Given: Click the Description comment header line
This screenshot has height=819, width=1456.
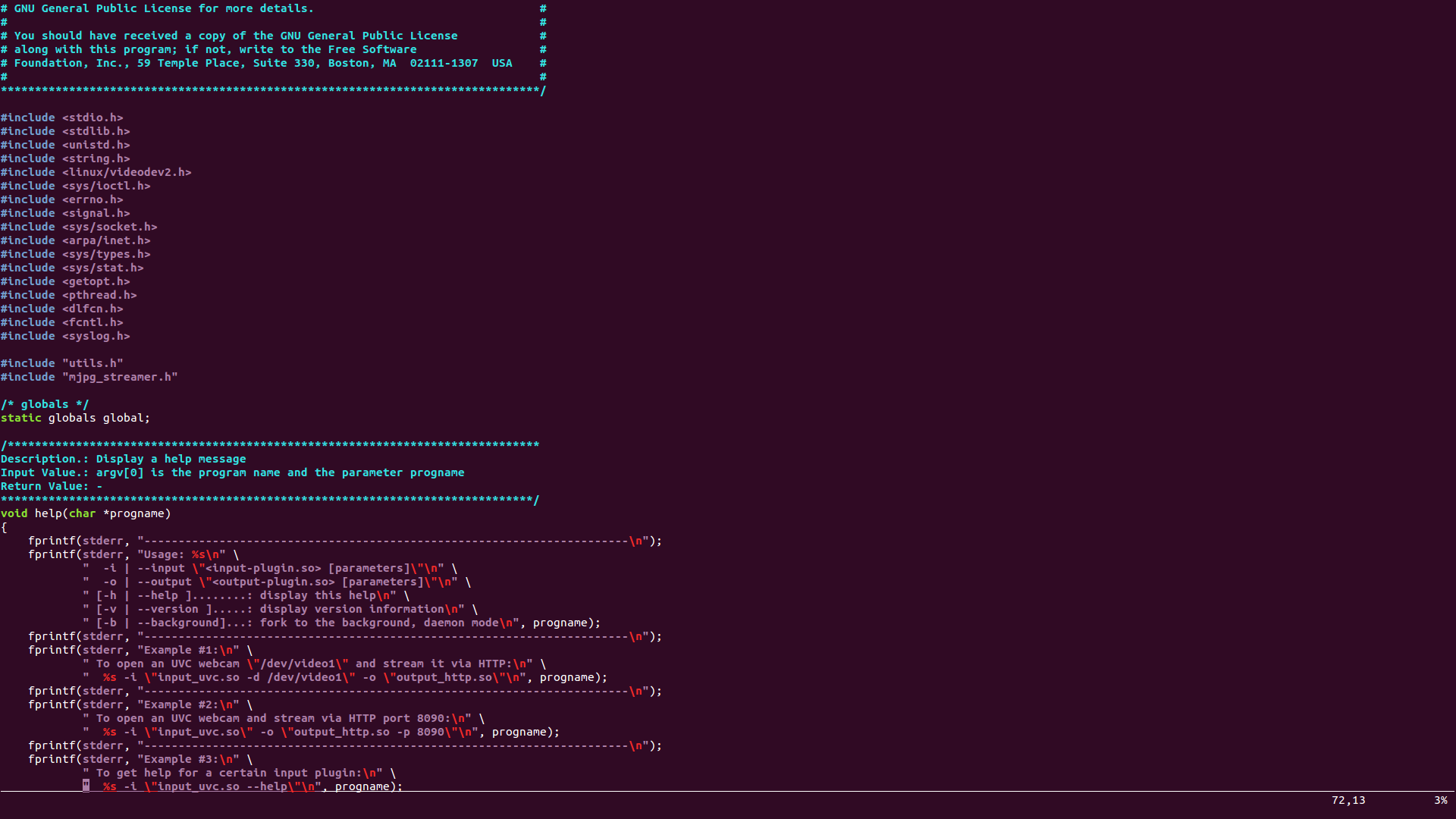Looking at the screenshot, I should (123, 459).
